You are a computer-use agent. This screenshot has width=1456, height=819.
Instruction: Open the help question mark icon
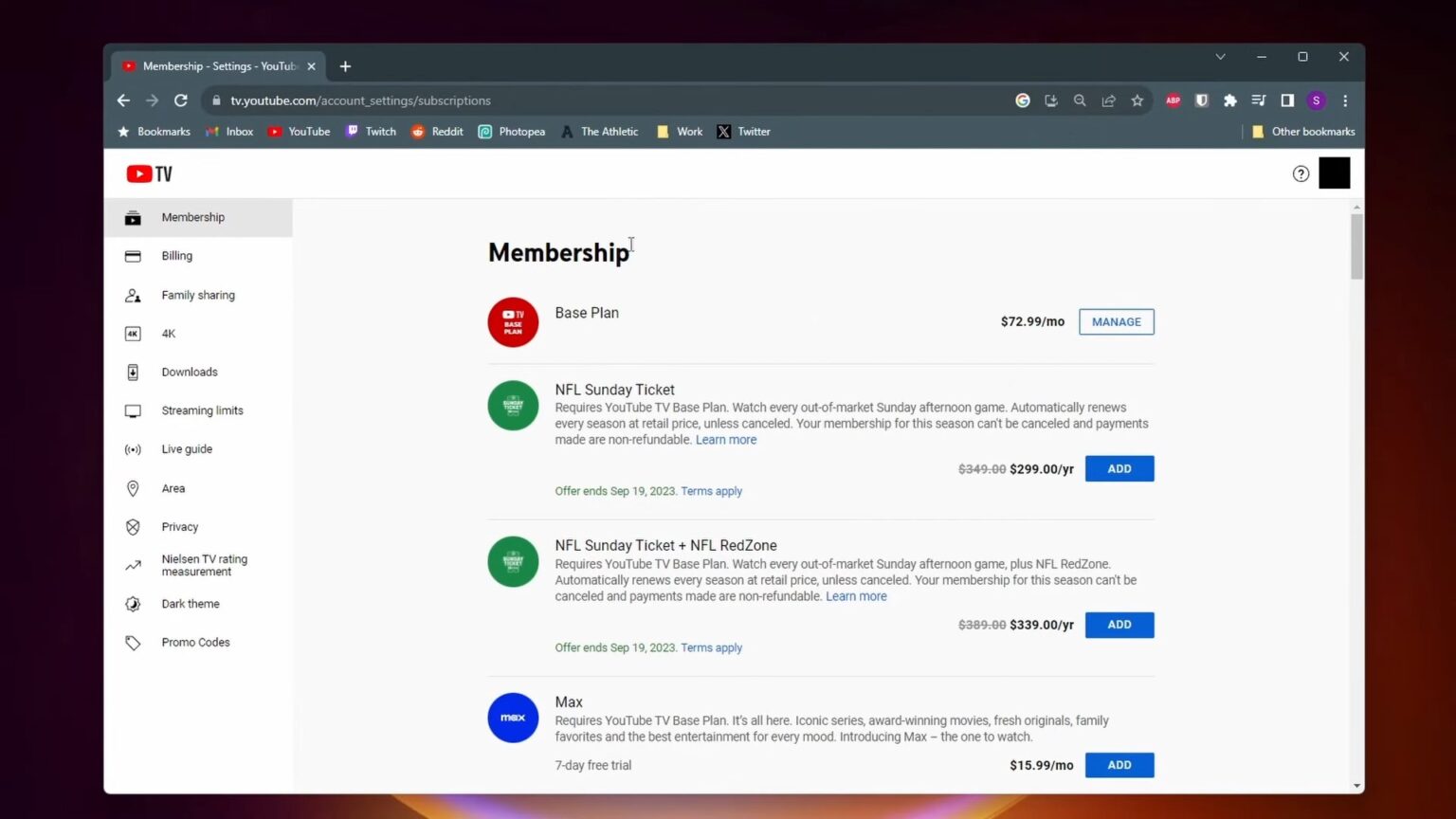pyautogui.click(x=1301, y=173)
